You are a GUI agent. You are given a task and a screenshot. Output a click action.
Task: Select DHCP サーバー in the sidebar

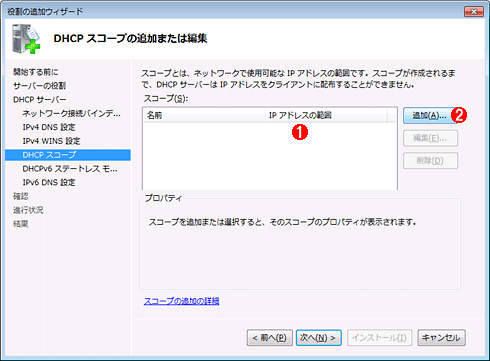coord(40,100)
